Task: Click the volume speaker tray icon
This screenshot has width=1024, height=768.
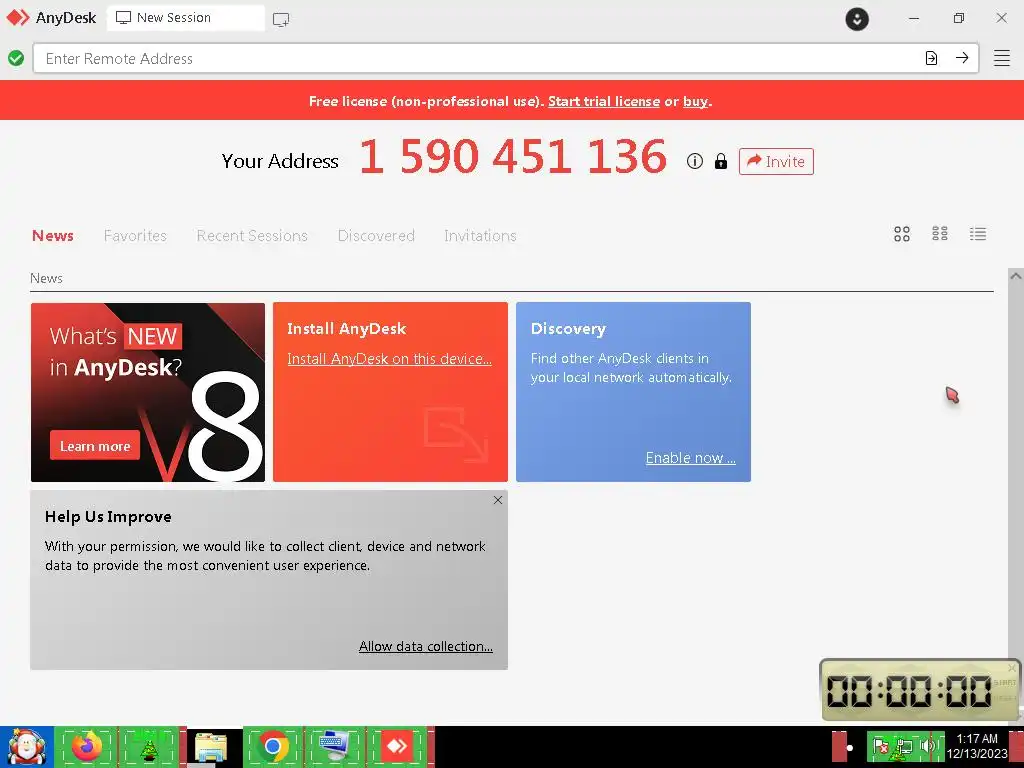Action: pos(927,746)
